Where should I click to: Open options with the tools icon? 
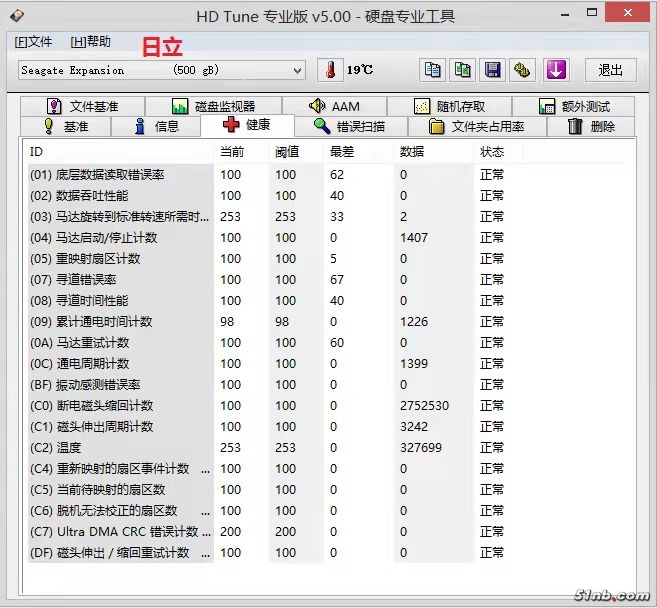[522, 70]
